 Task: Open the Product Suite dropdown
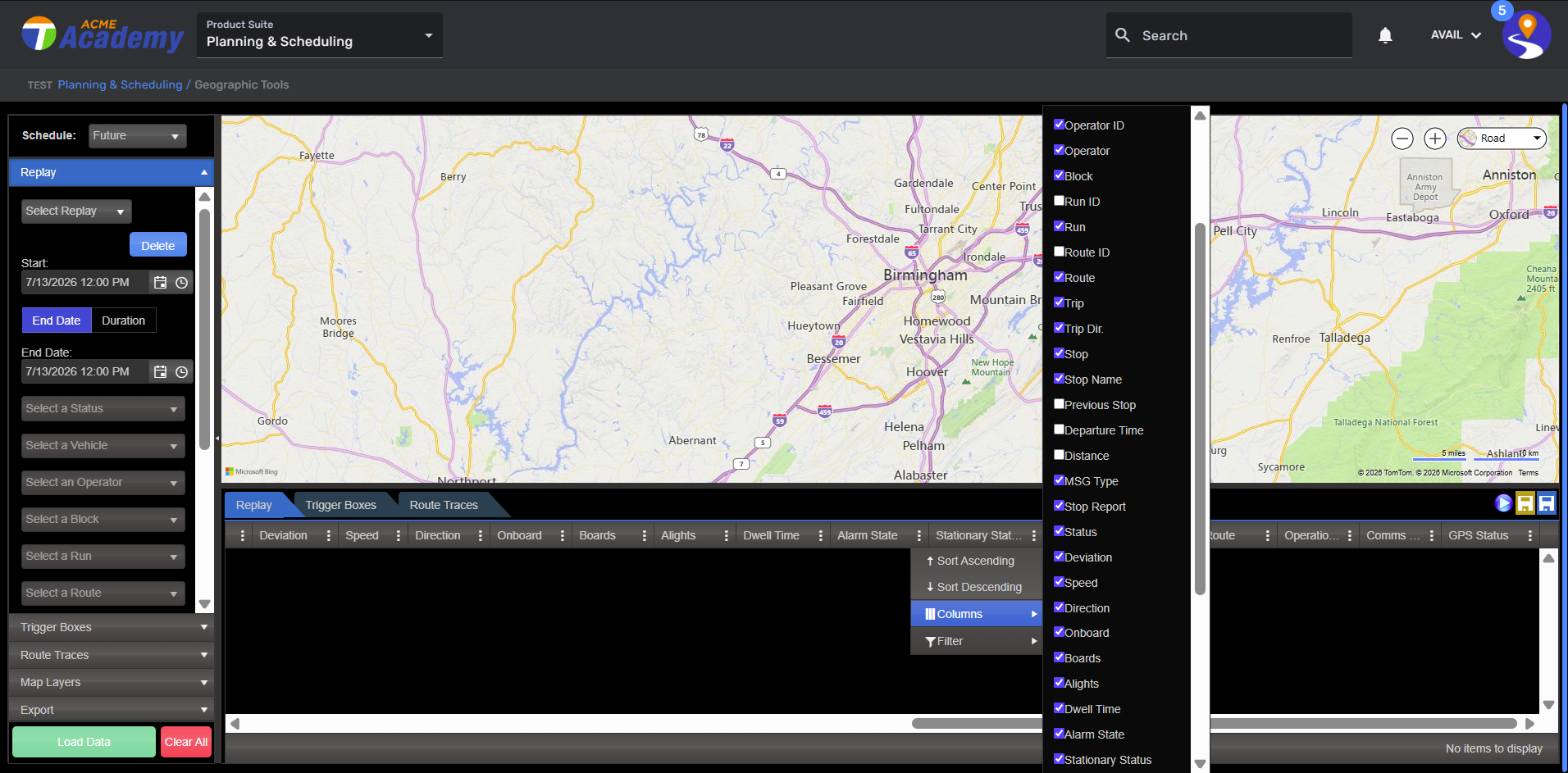tap(320, 35)
